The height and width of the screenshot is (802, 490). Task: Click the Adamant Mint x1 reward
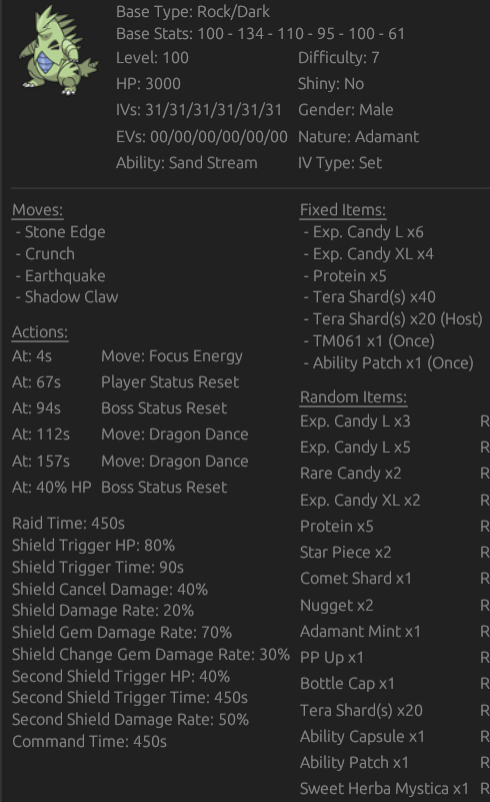(360, 632)
